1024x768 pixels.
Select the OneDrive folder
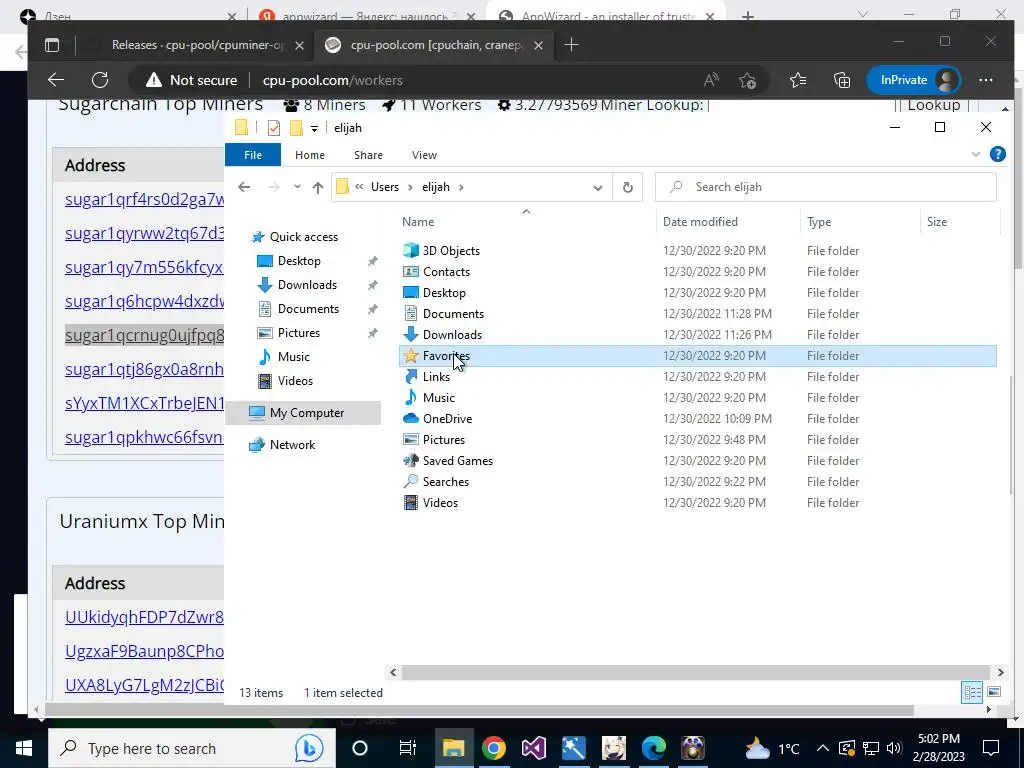click(x=447, y=419)
